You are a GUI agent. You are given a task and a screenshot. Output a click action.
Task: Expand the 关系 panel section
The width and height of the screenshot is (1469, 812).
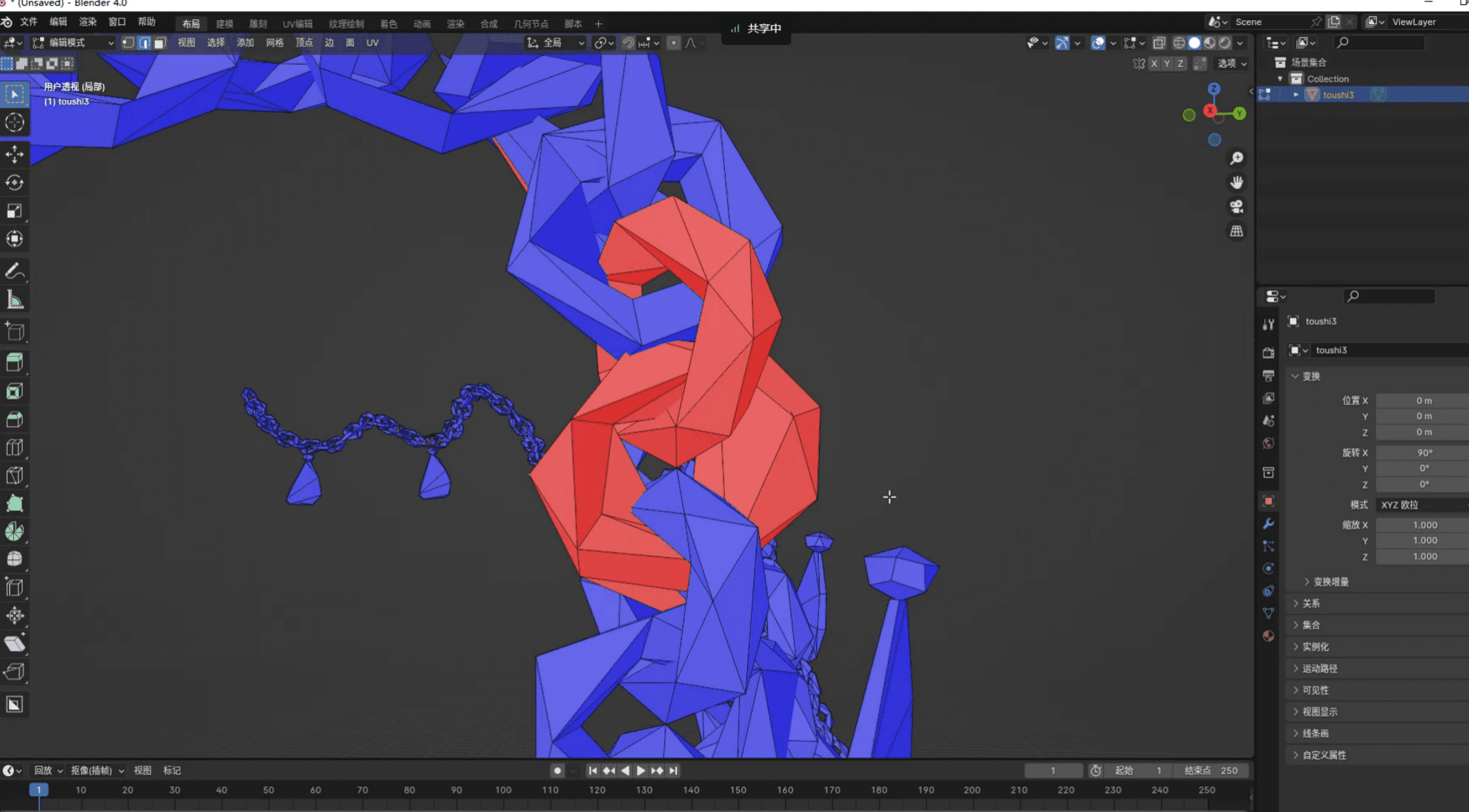click(1311, 603)
